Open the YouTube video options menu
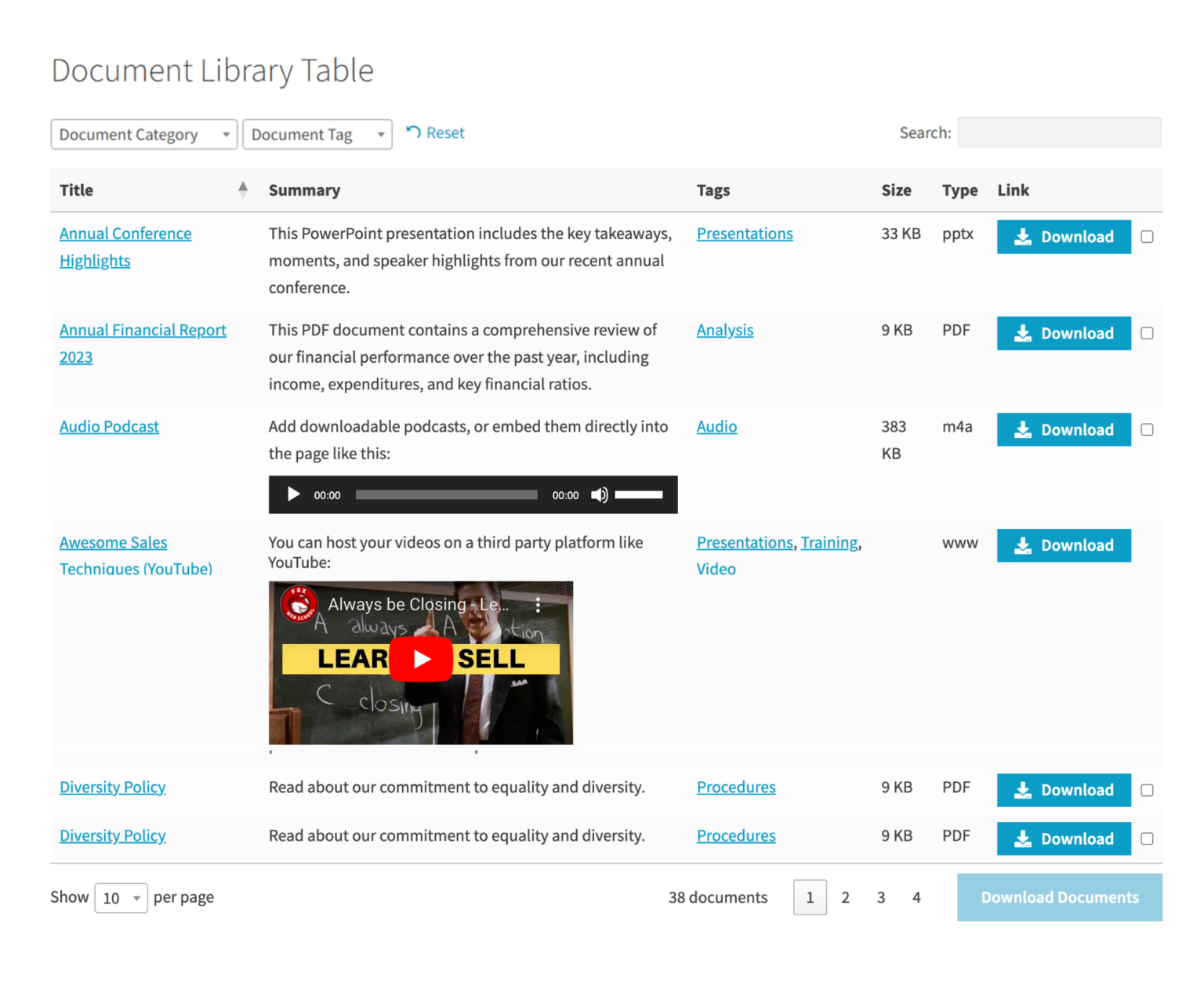This screenshot has width=1204, height=999. point(538,604)
